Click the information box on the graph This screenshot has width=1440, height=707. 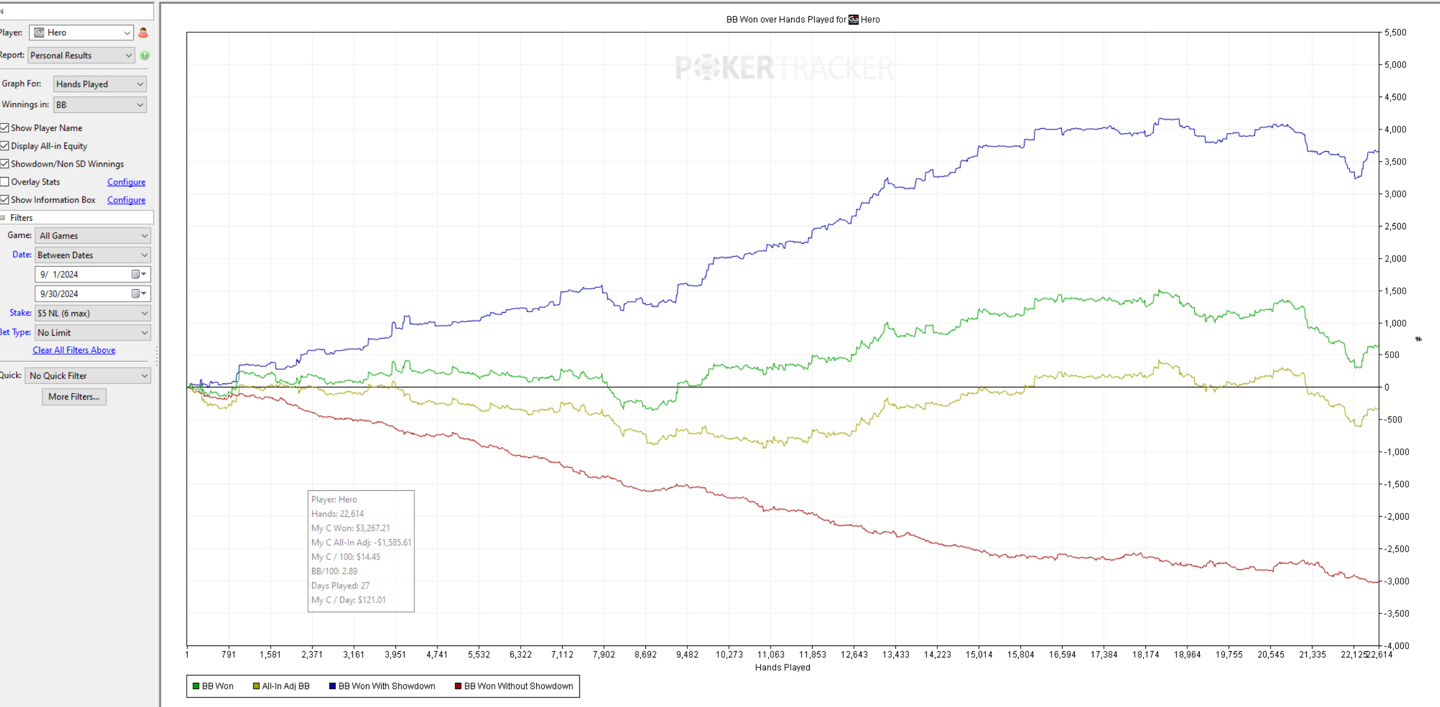[360, 550]
